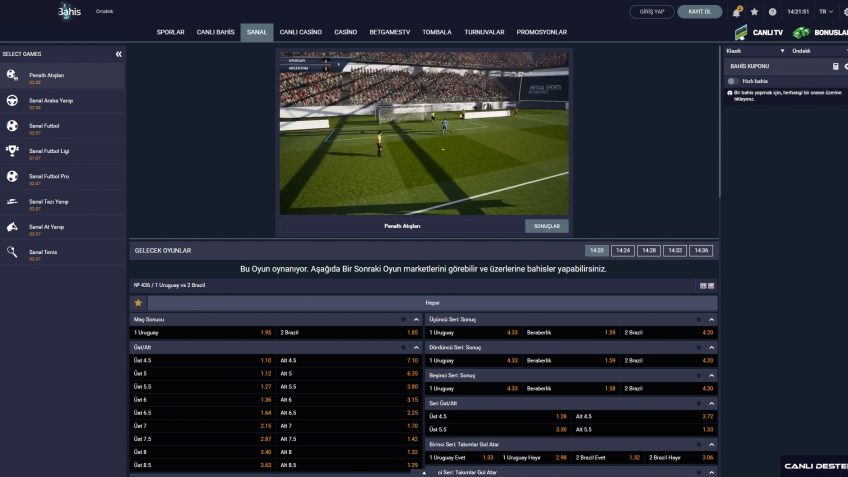Screen dimensions: 848x477
Task: Open the help question mark icon
Action: (x=772, y=12)
